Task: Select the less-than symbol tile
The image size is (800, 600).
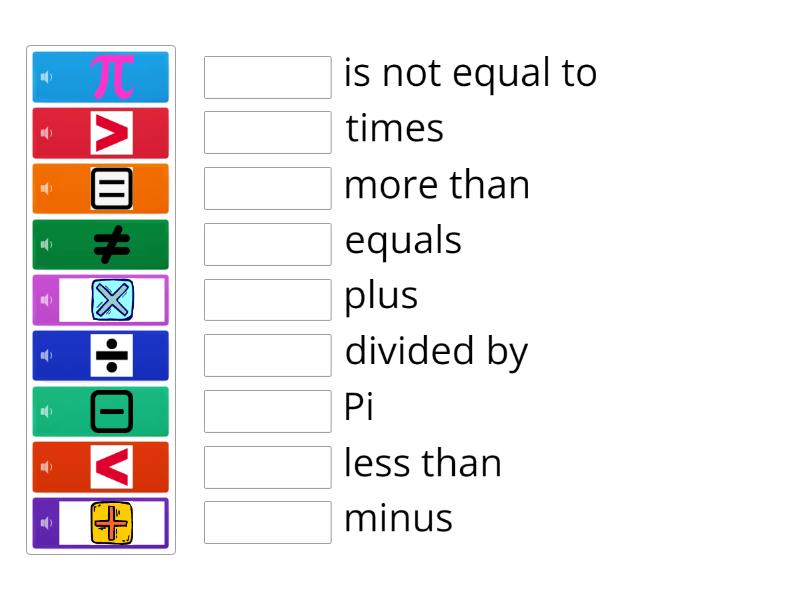Action: 111,467
